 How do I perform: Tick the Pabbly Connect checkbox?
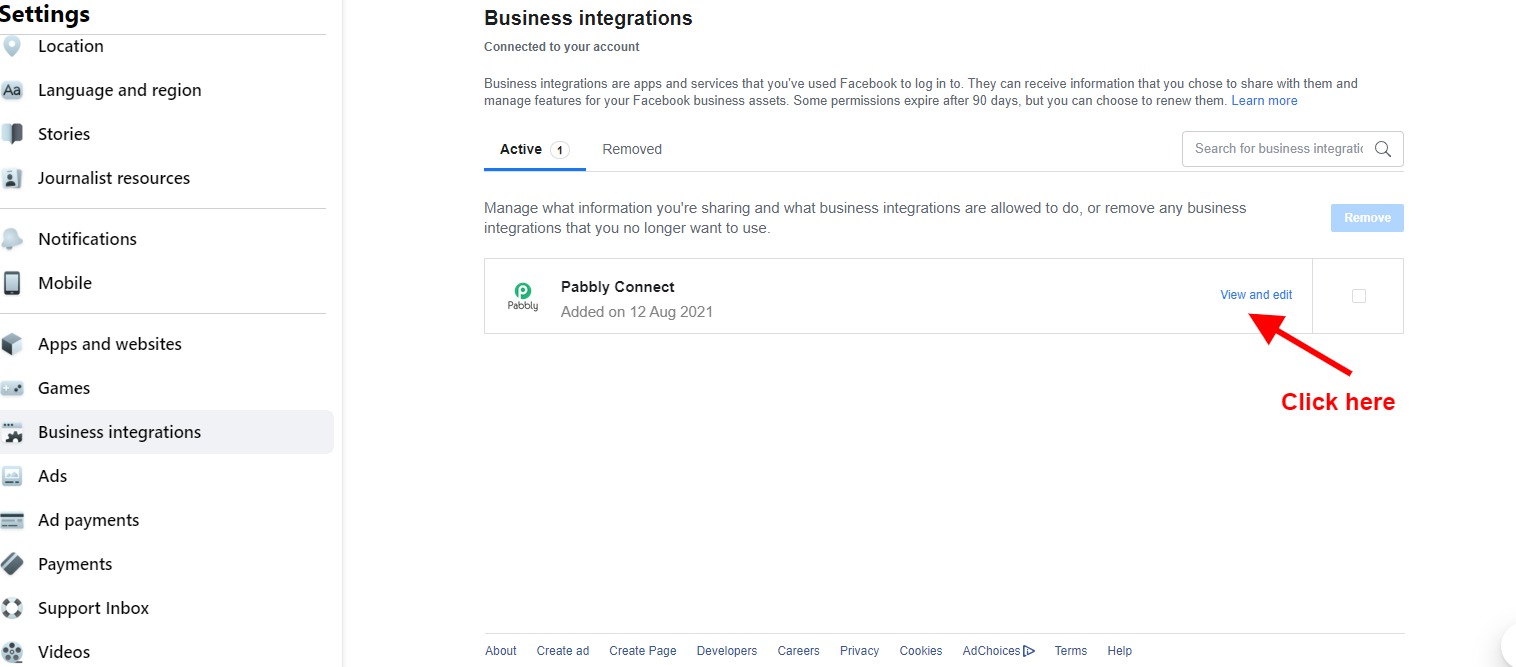click(1358, 296)
